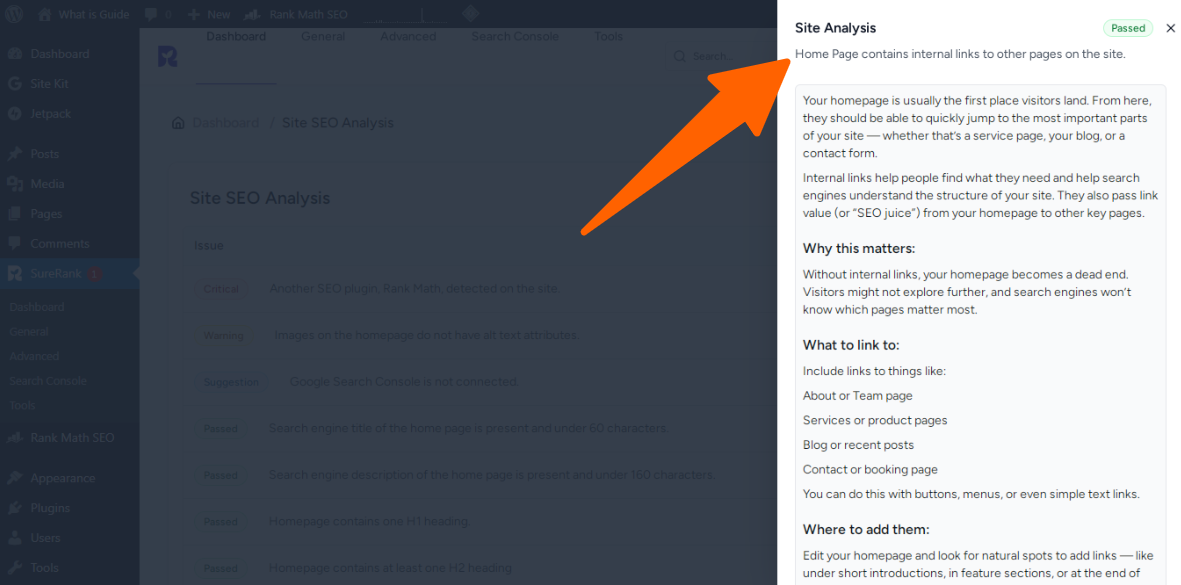The width and height of the screenshot is (1181, 585).
Task: Click the SureRank notification count badge
Action: click(x=94, y=274)
